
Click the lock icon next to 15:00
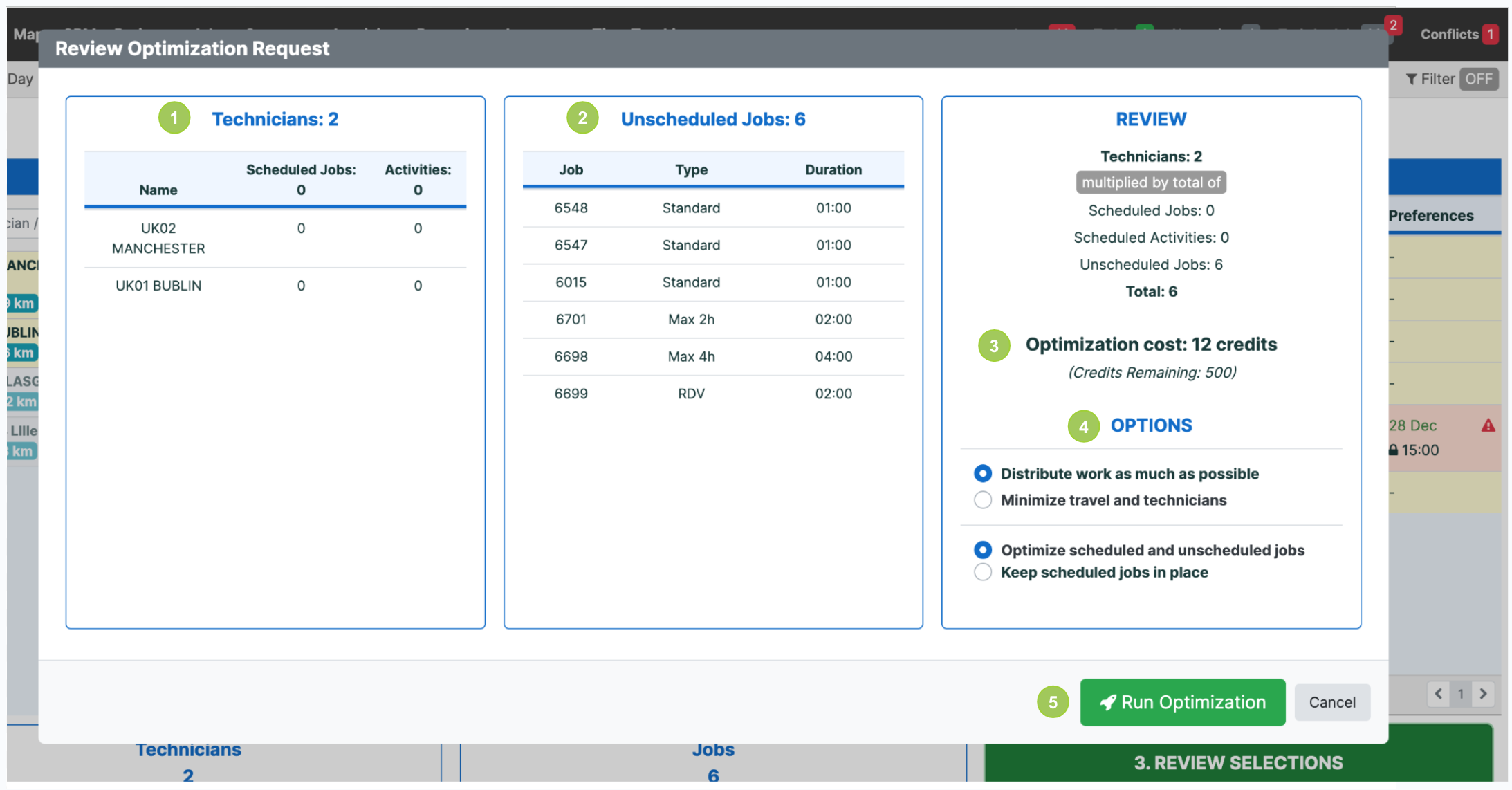1392,450
